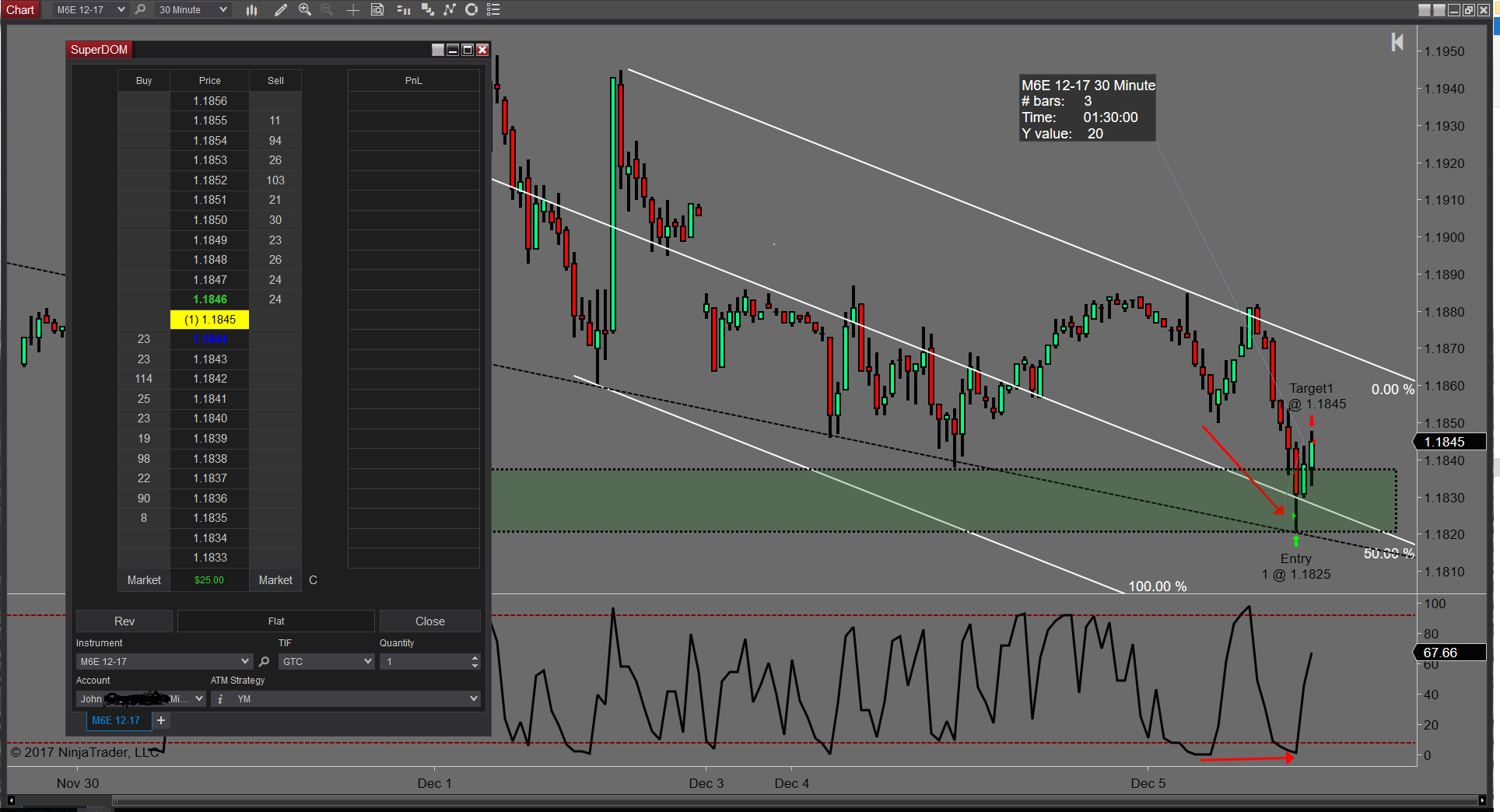Click the first chart window link button
This screenshot has width=1500, height=812.
click(1425, 10)
